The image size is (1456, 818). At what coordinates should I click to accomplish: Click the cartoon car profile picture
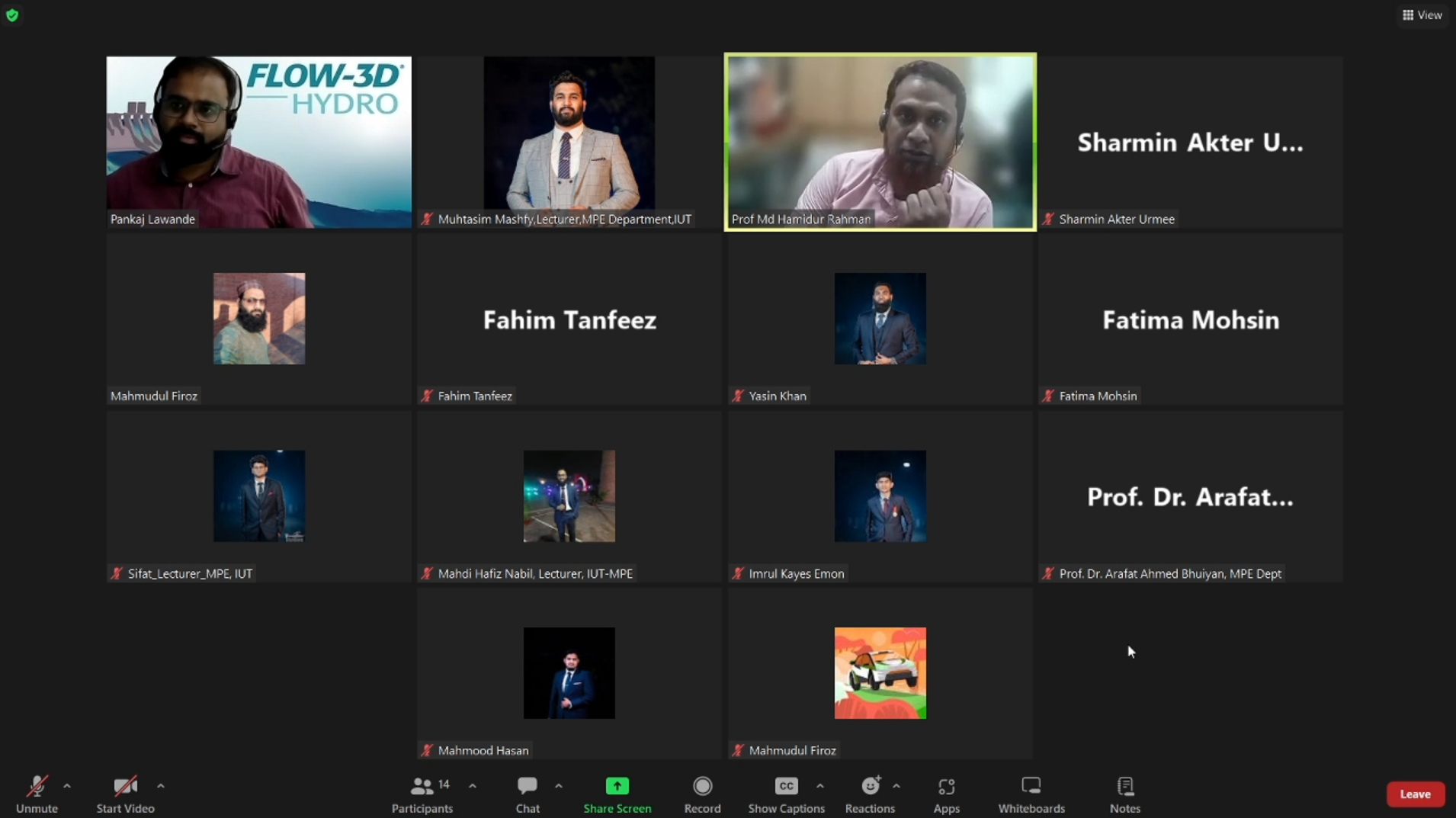tap(880, 672)
